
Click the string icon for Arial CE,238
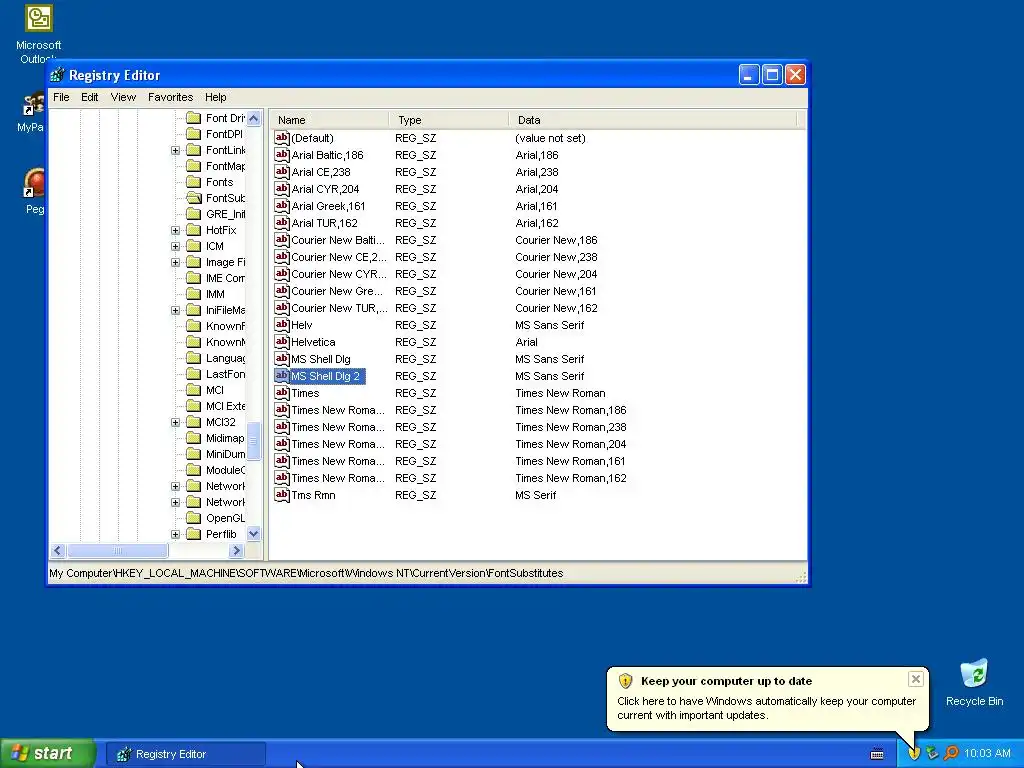281,172
